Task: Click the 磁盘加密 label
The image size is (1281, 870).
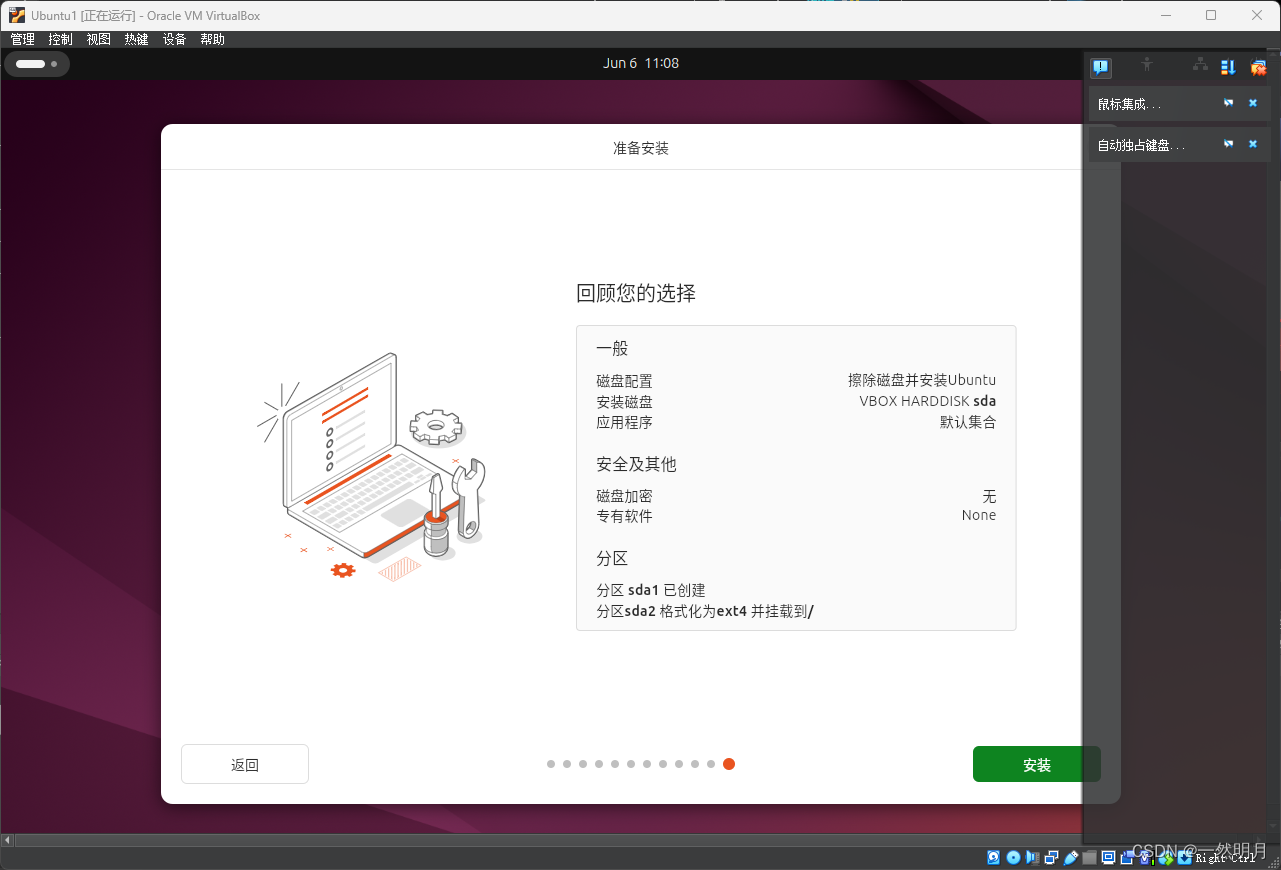Action: [x=624, y=496]
